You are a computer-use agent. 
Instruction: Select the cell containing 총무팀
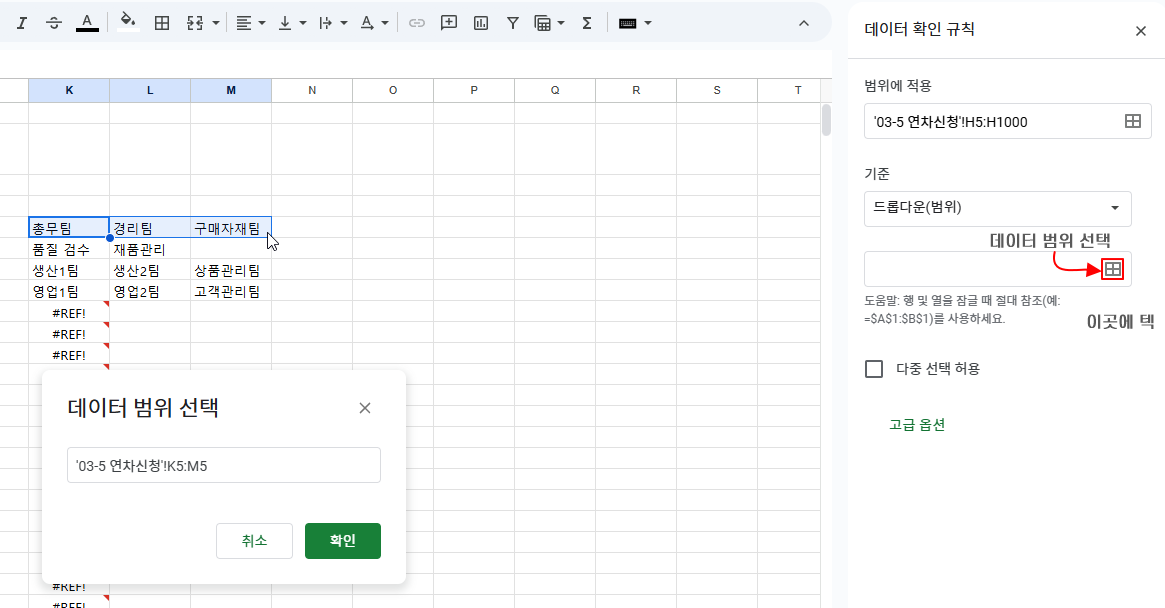tap(69, 227)
